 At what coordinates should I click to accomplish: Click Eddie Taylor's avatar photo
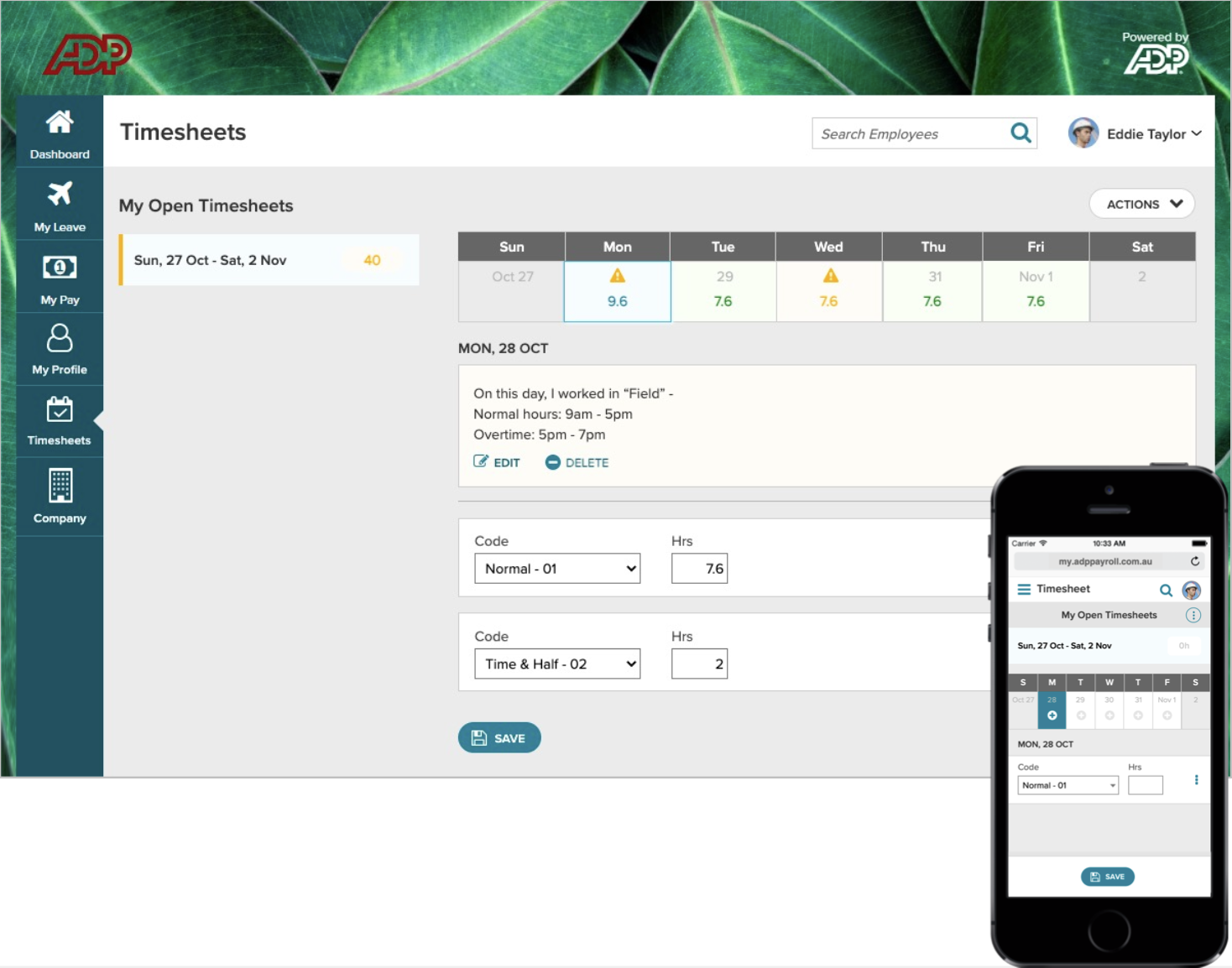click(x=1083, y=133)
